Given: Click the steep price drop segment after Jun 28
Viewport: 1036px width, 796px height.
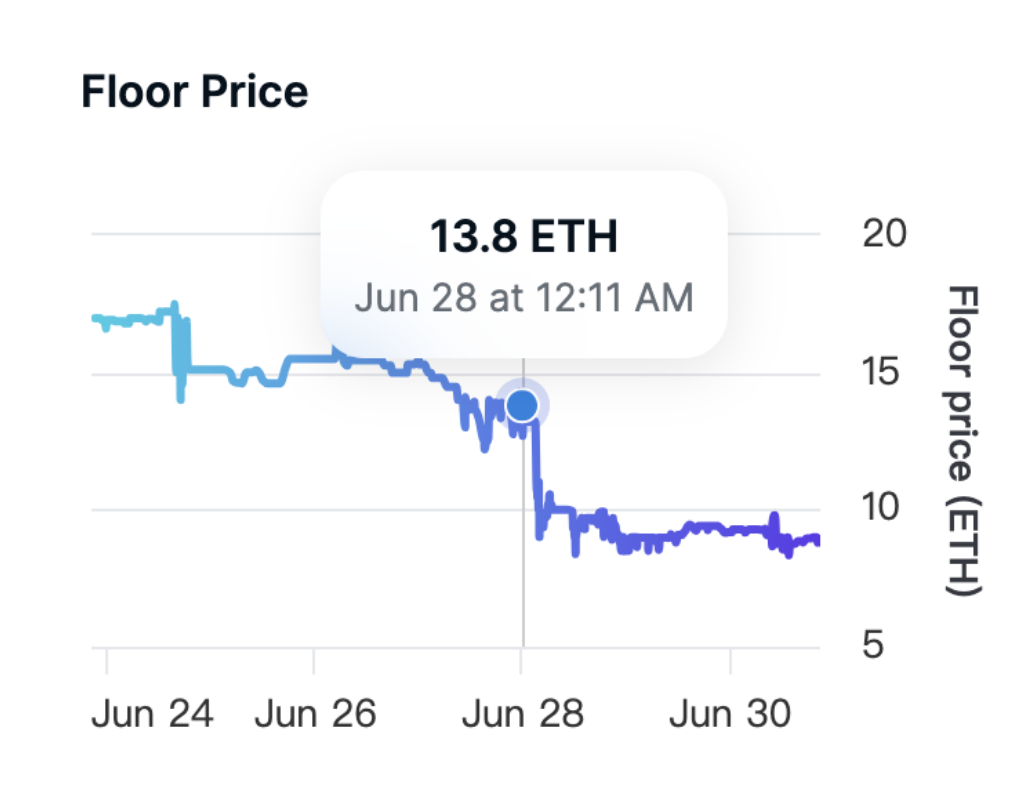Looking at the screenshot, I should click(x=537, y=470).
